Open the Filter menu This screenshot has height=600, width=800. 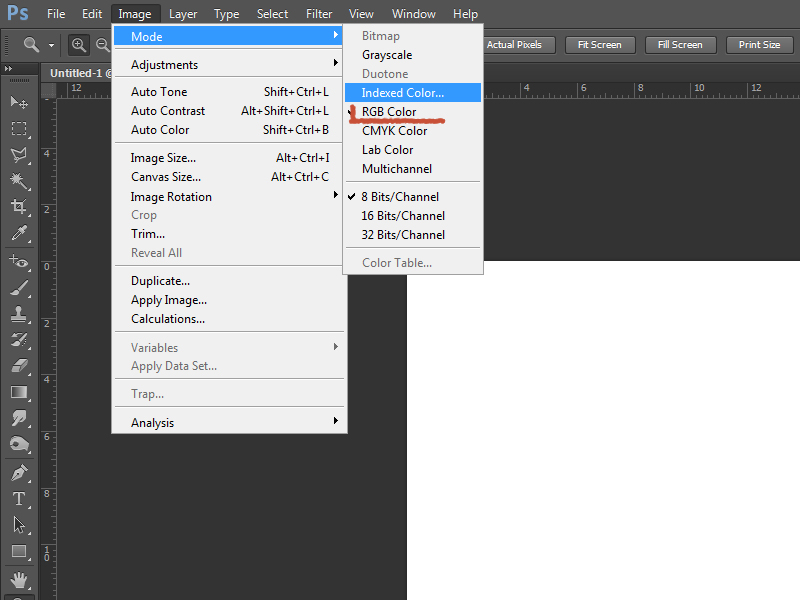(x=319, y=14)
